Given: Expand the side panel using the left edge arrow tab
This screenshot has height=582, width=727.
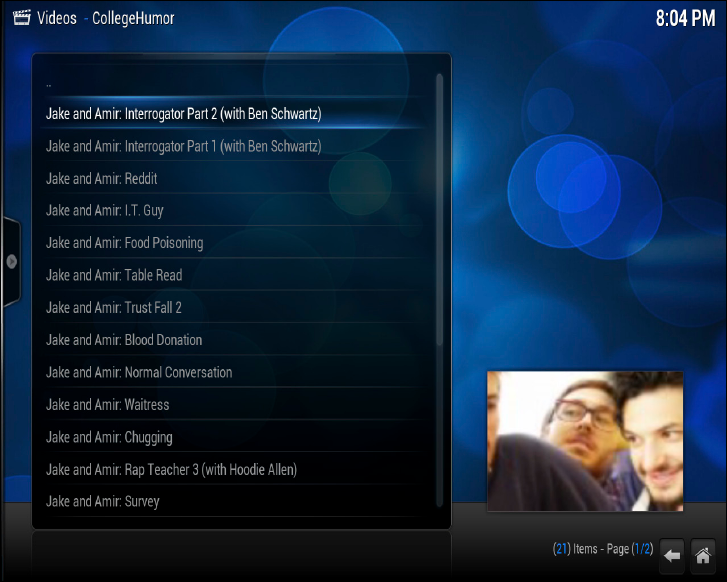Looking at the screenshot, I should [x=12, y=262].
